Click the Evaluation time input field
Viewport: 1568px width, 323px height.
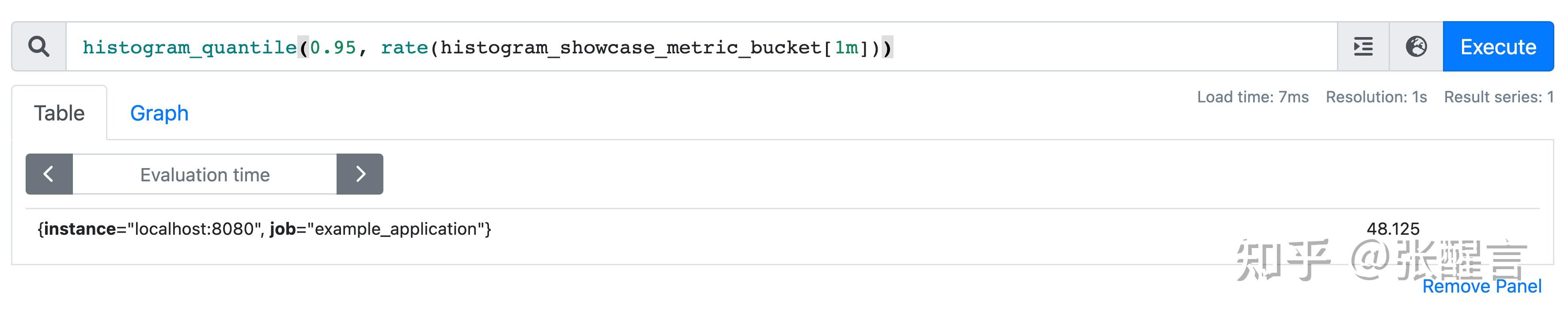click(x=205, y=175)
